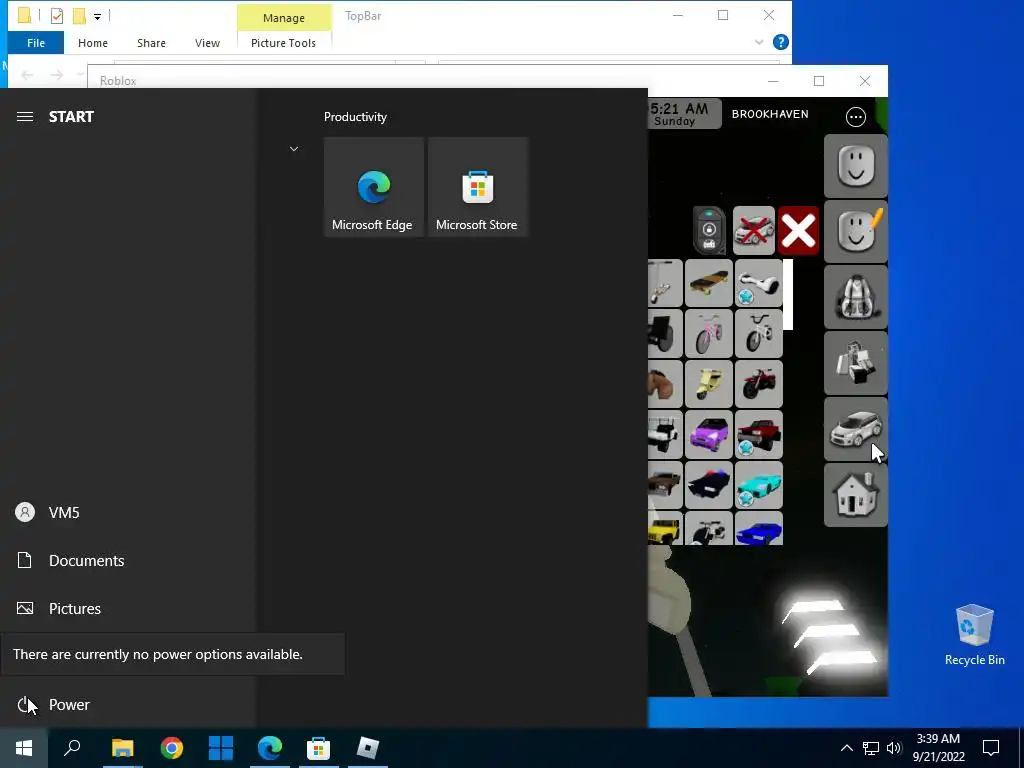Open the character animations icon

[856, 363]
